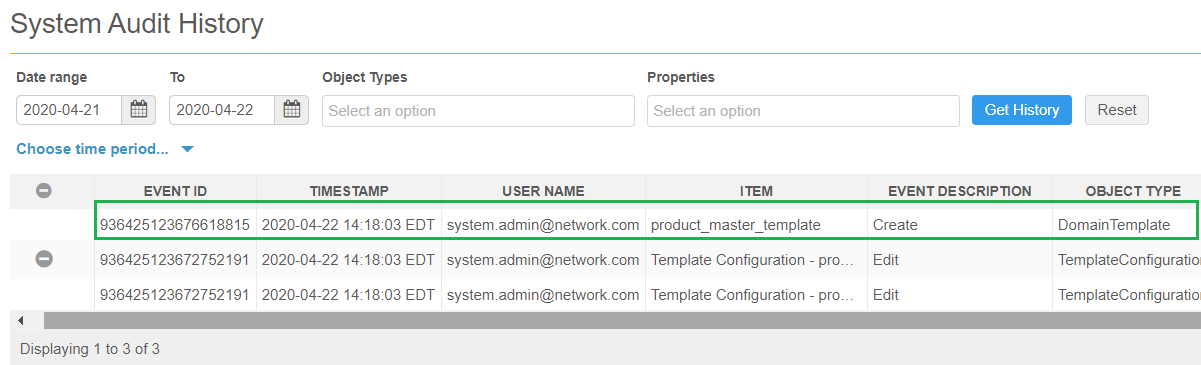
Task: Sort by EVENT DESCRIPTION column header
Action: tap(959, 190)
